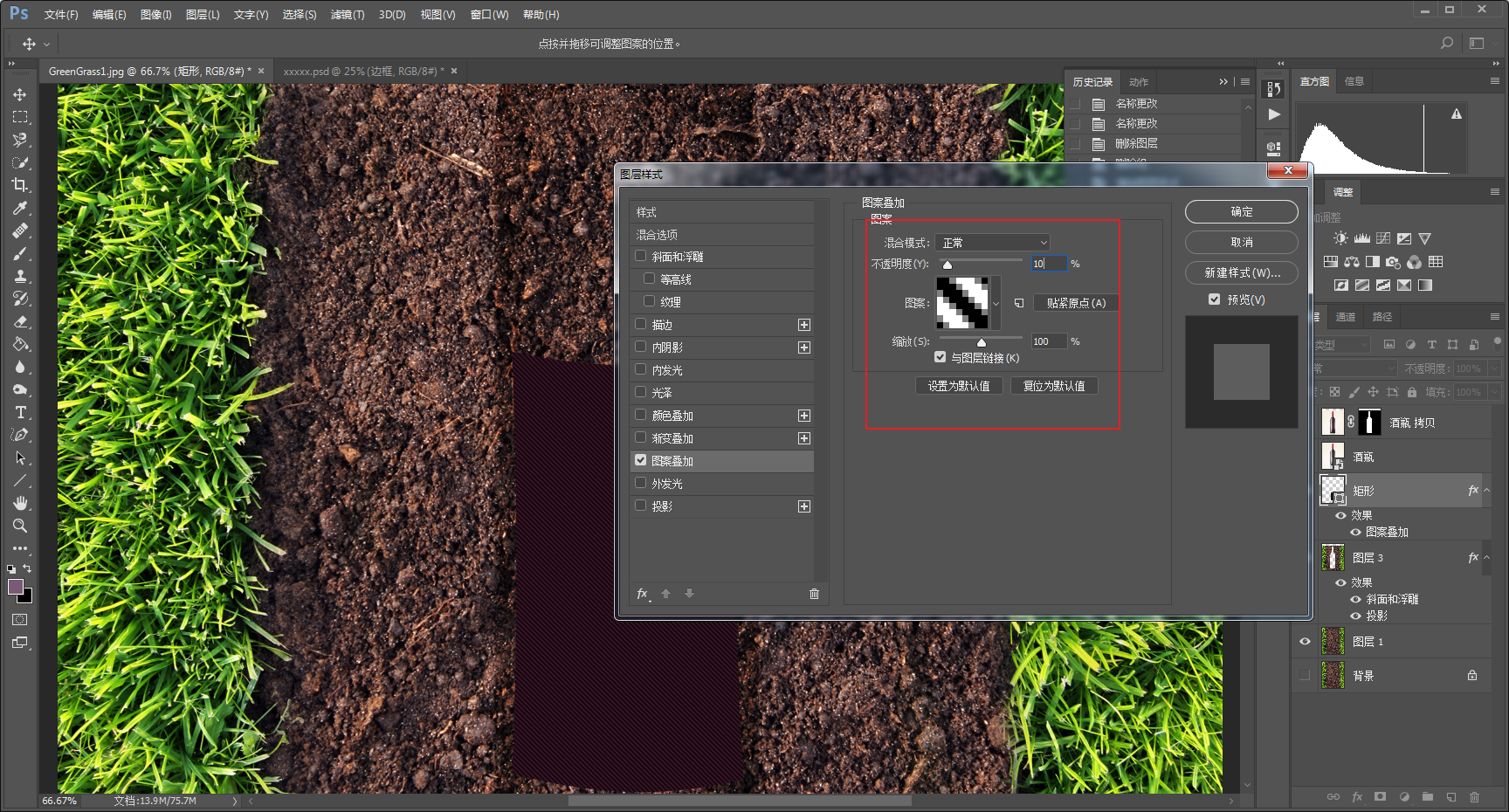Open 文件(F) menu
This screenshot has width=1509, height=812.
pos(61,15)
